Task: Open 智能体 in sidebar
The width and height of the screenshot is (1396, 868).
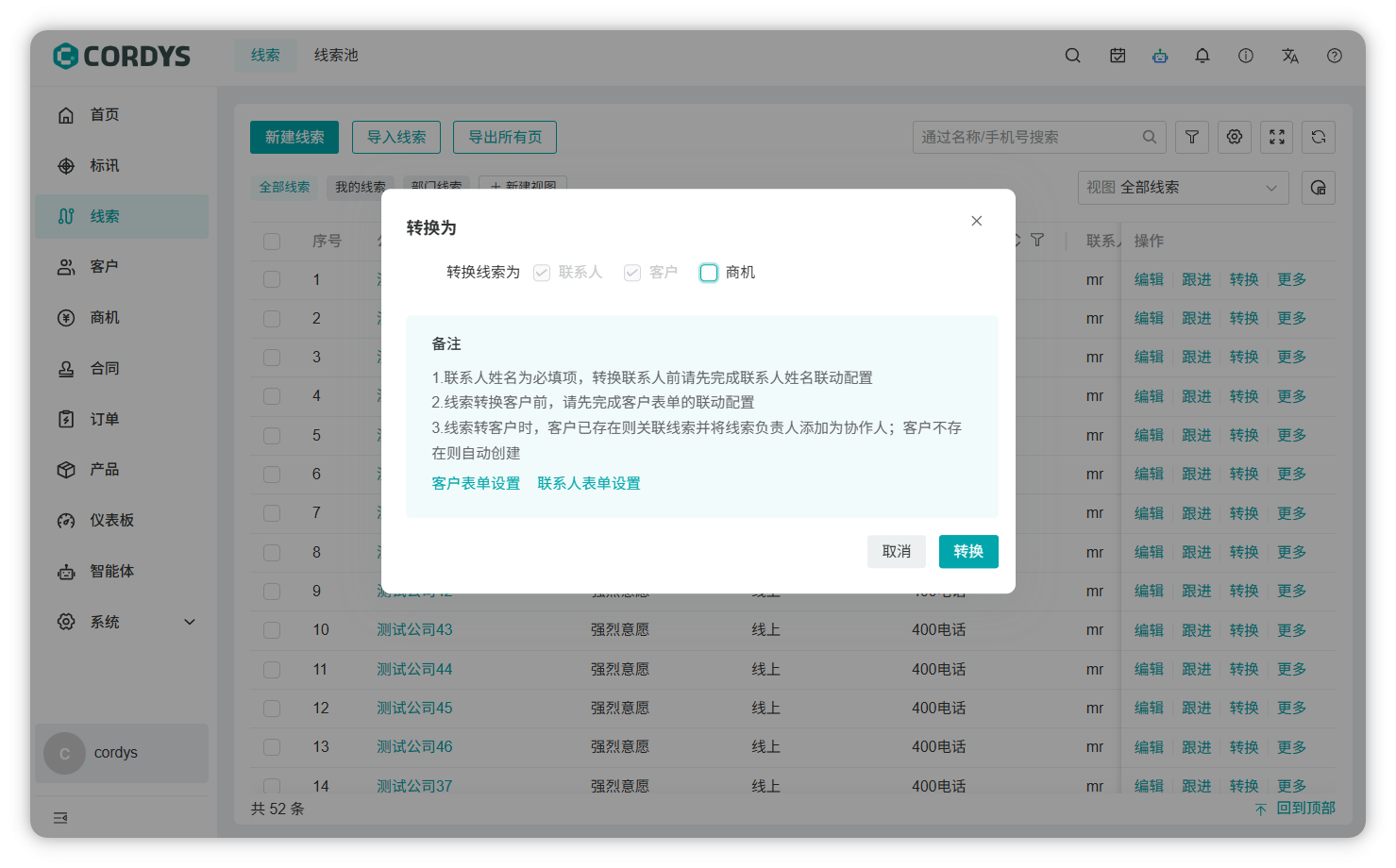Action: click(x=122, y=572)
